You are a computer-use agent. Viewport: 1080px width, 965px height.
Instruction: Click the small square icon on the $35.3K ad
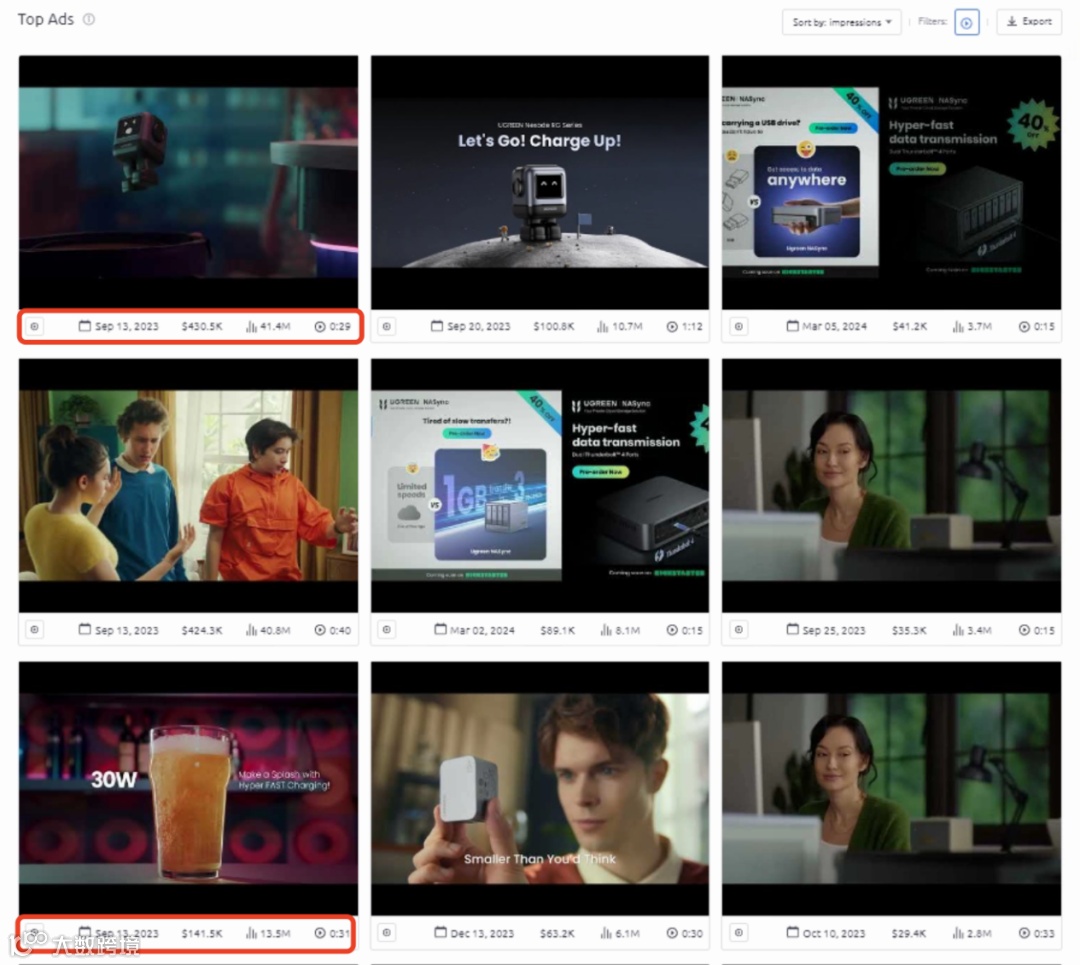(x=739, y=630)
